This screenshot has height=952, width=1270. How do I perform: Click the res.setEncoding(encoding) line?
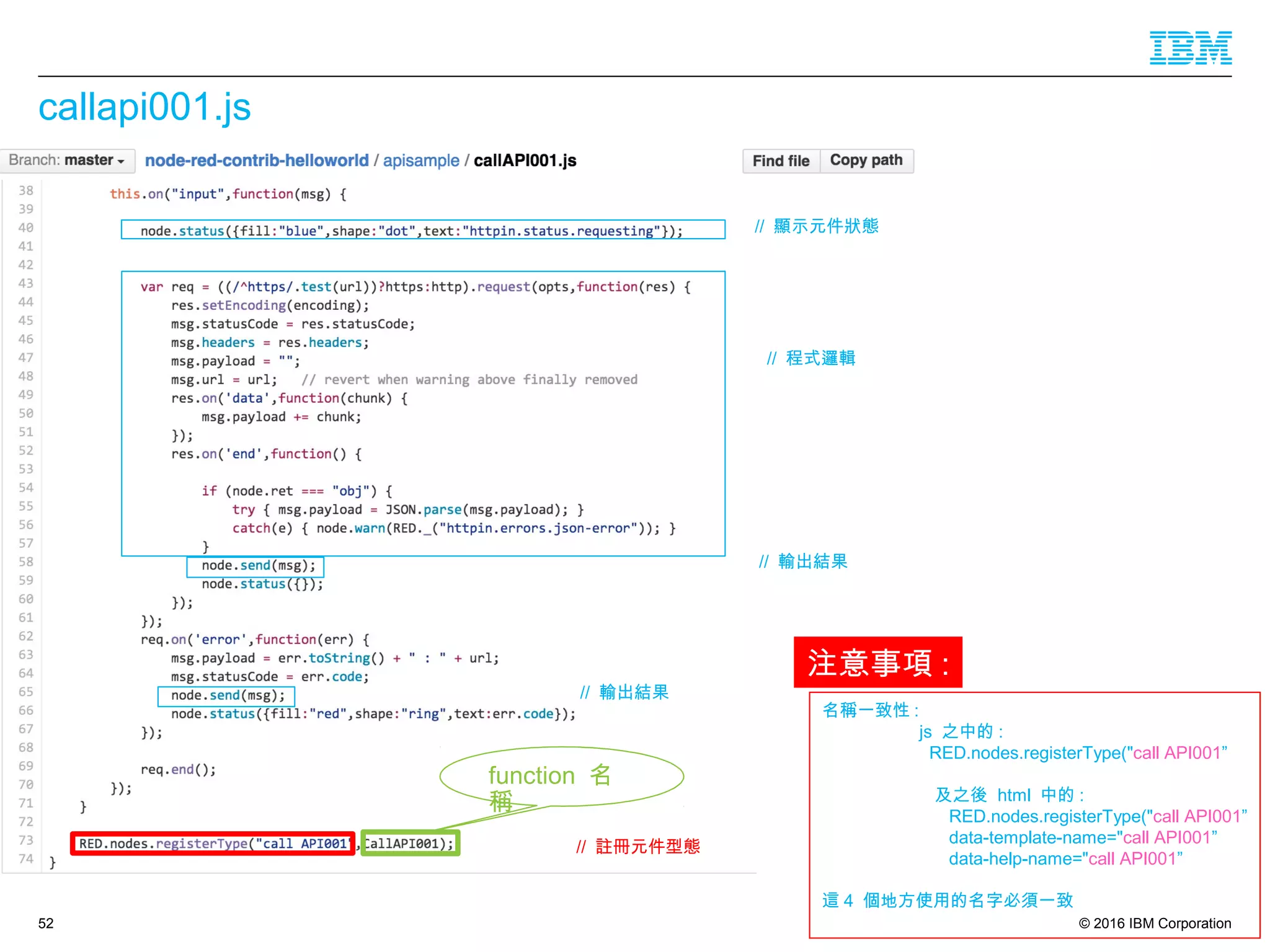coord(270,306)
